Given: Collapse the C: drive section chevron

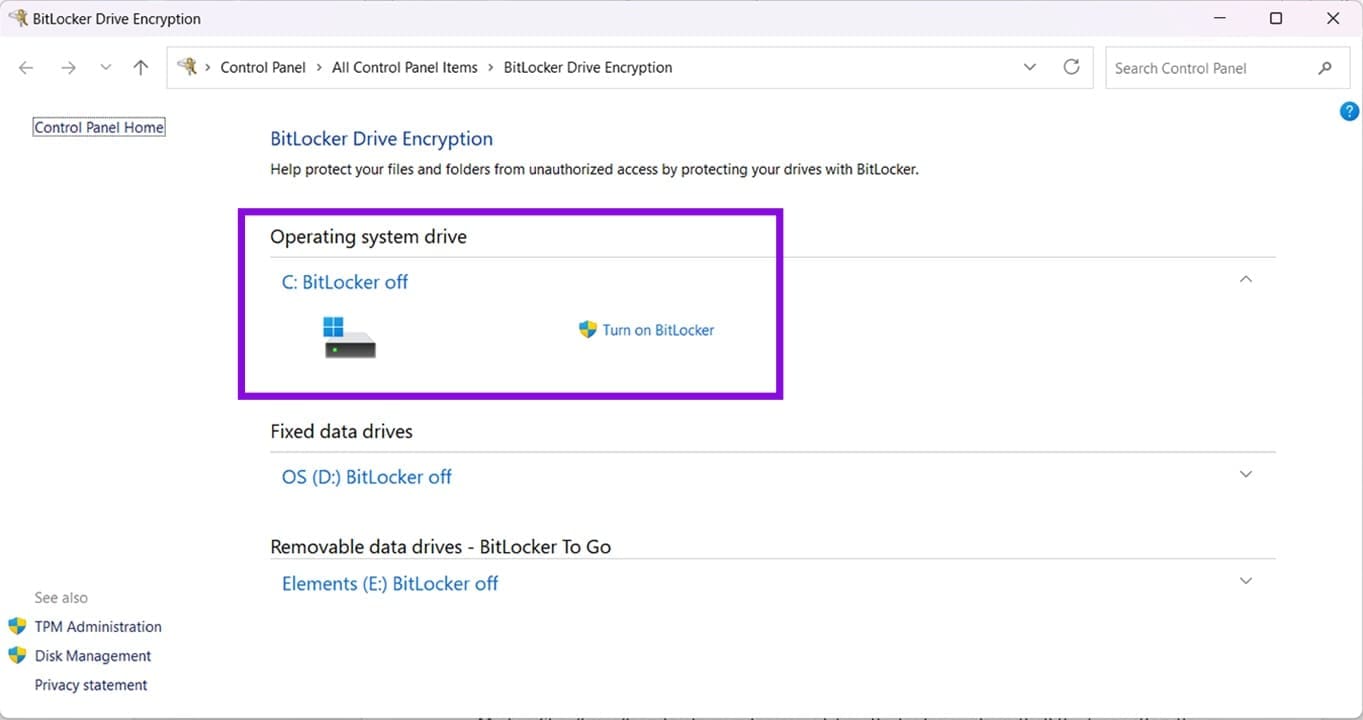Looking at the screenshot, I should pos(1246,280).
